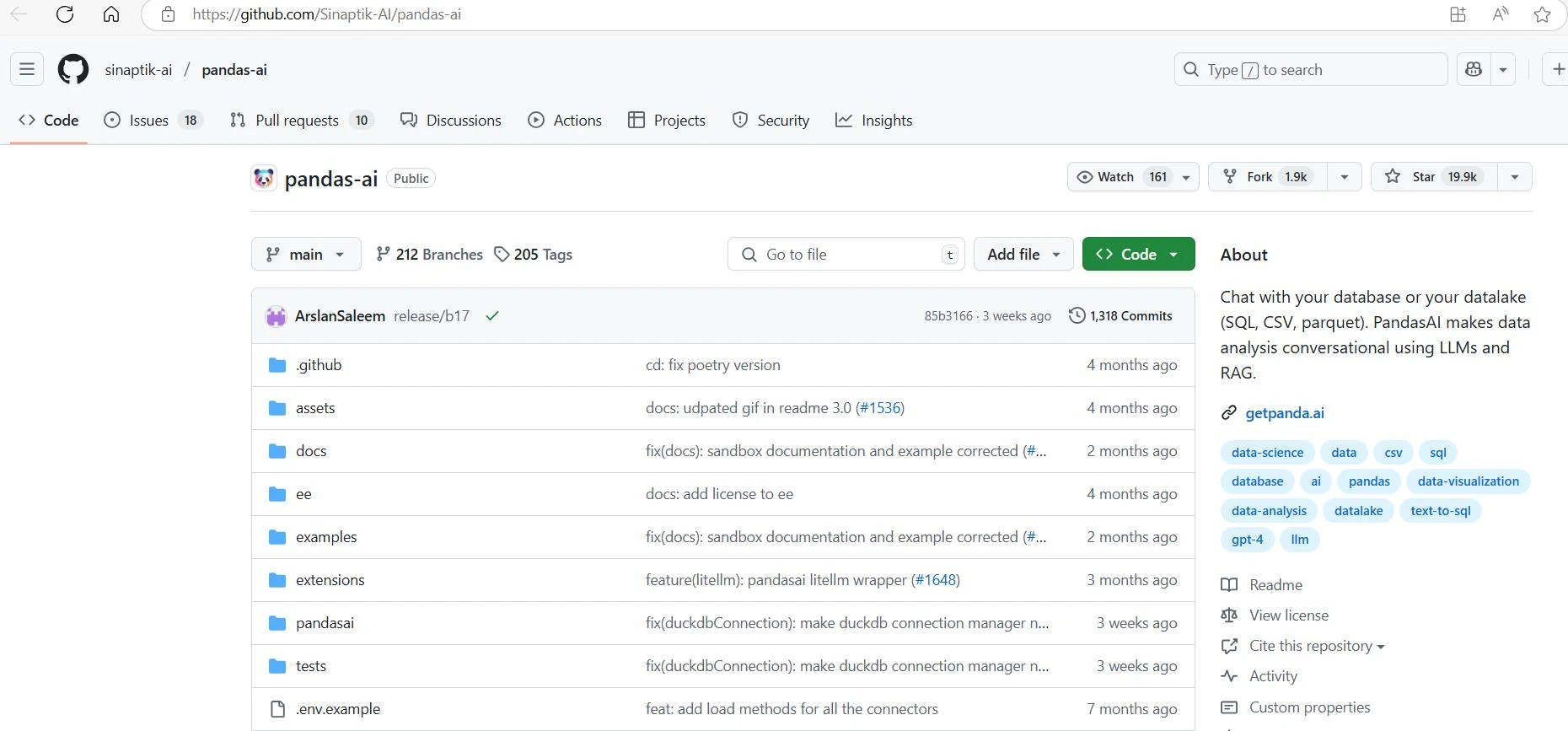Click the GitHub Octocat logo

(x=73, y=70)
